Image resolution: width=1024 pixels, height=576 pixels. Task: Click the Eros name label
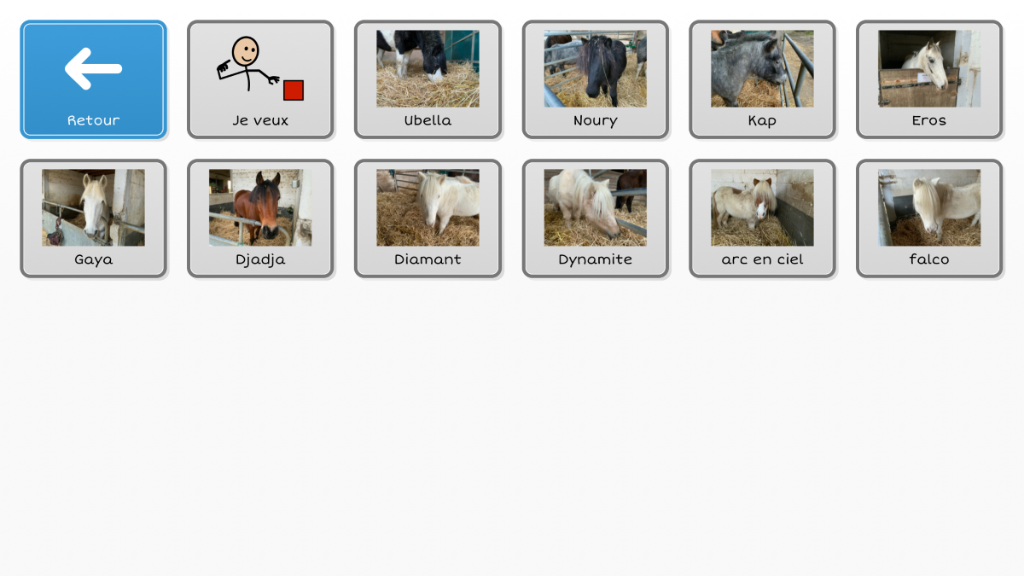tap(929, 120)
